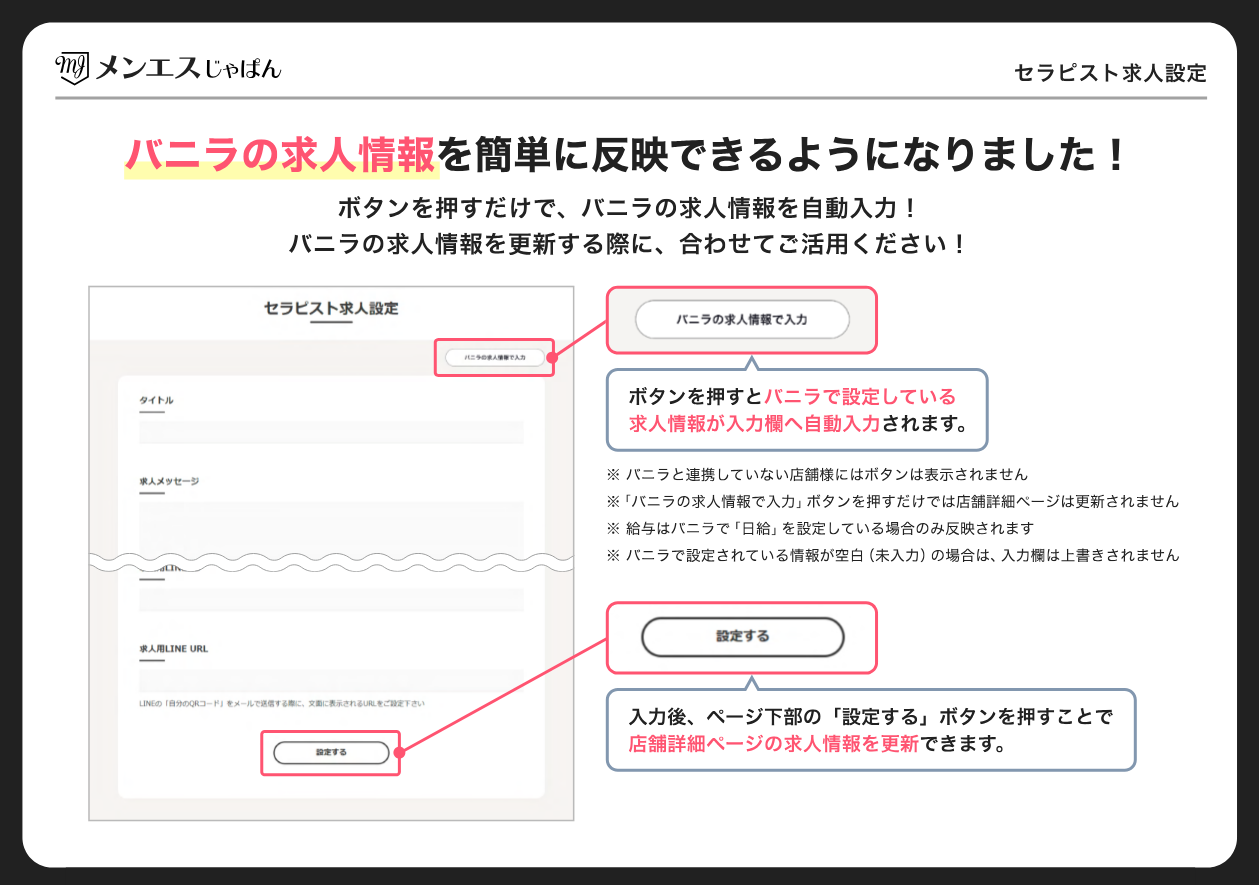Click the pink dot beside the small 設定する button
This screenshot has height=885, width=1259.
(x=399, y=753)
